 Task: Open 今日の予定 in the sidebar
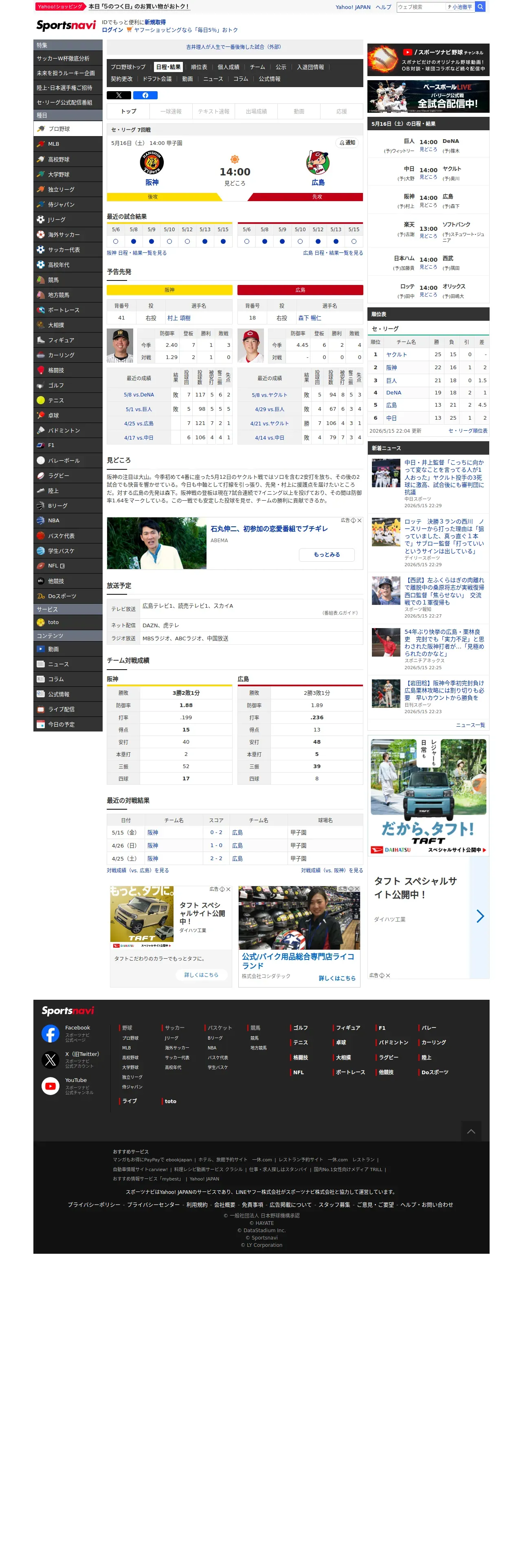pos(68,724)
